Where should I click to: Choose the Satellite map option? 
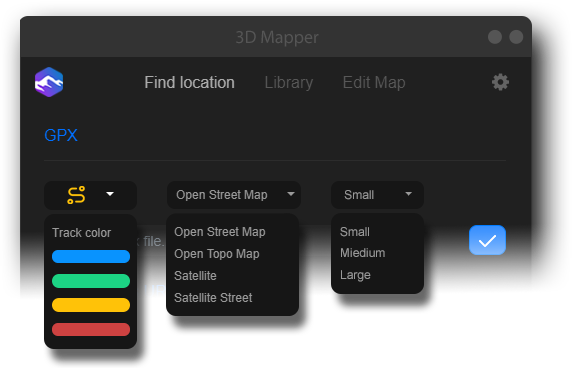click(195, 276)
